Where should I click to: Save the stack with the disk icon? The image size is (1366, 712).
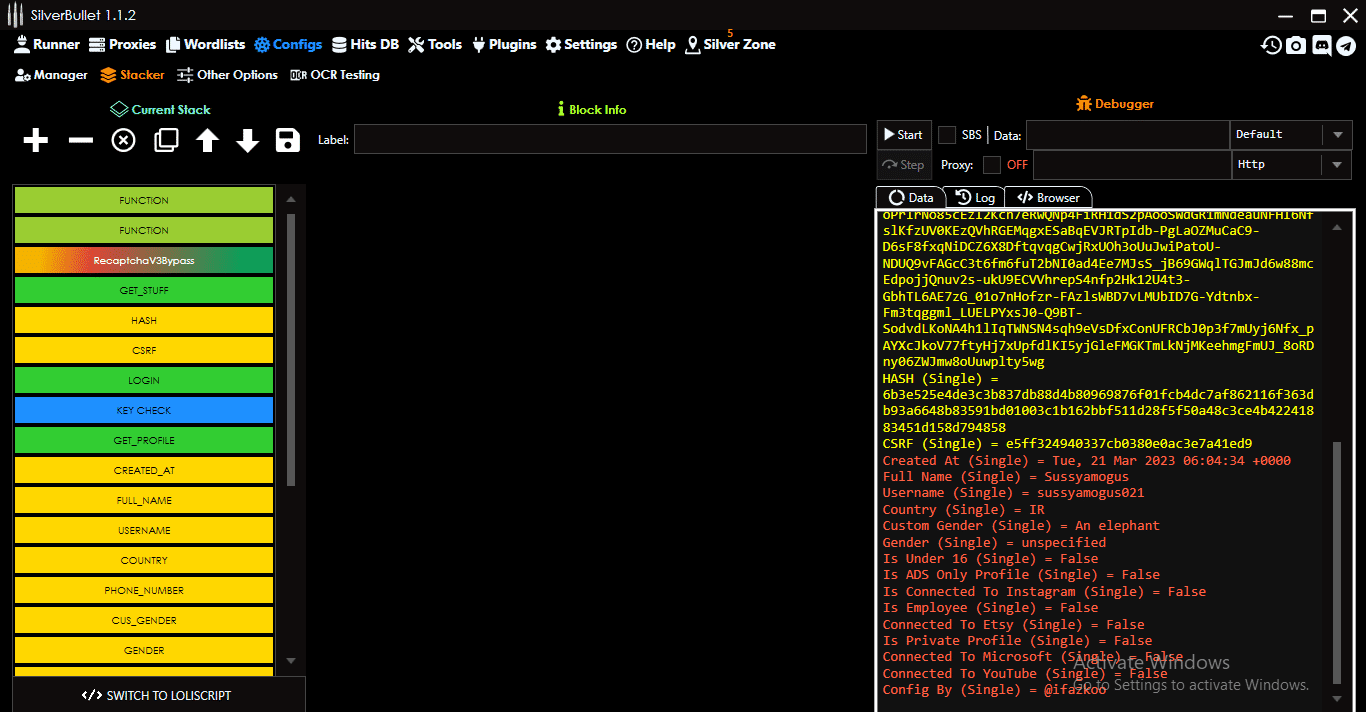(x=287, y=140)
